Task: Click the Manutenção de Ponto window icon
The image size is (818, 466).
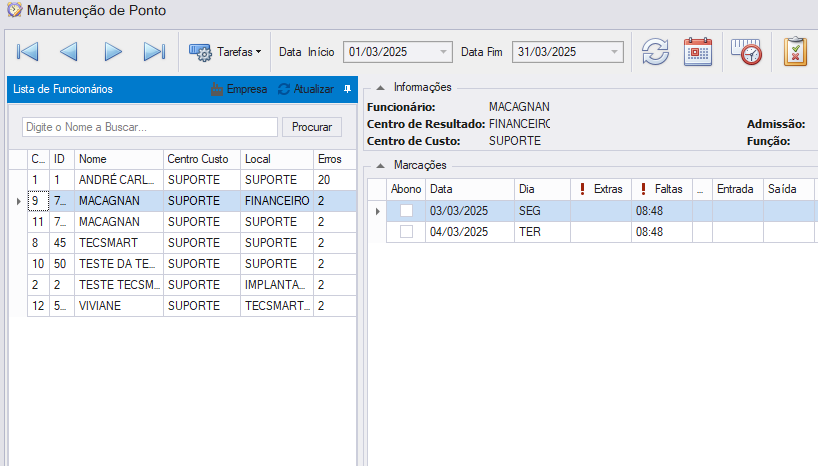Action: coord(15,10)
